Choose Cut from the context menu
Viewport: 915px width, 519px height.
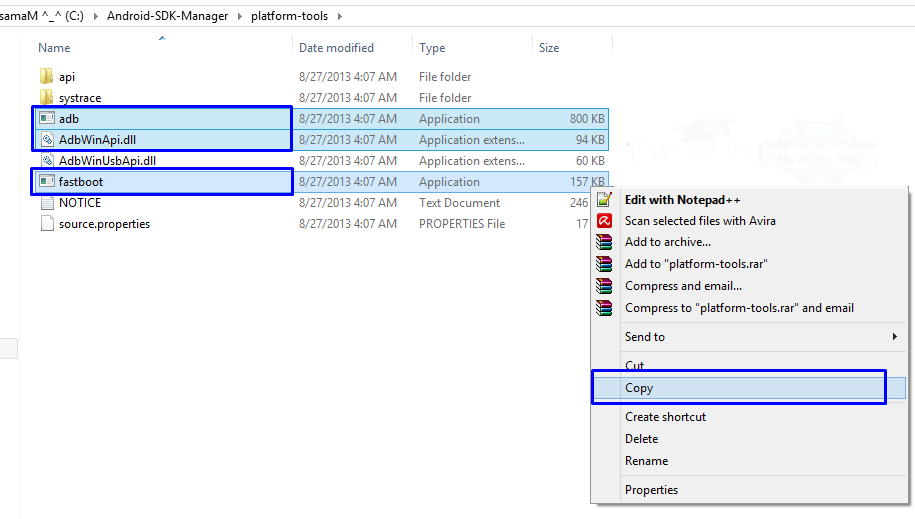coord(634,365)
